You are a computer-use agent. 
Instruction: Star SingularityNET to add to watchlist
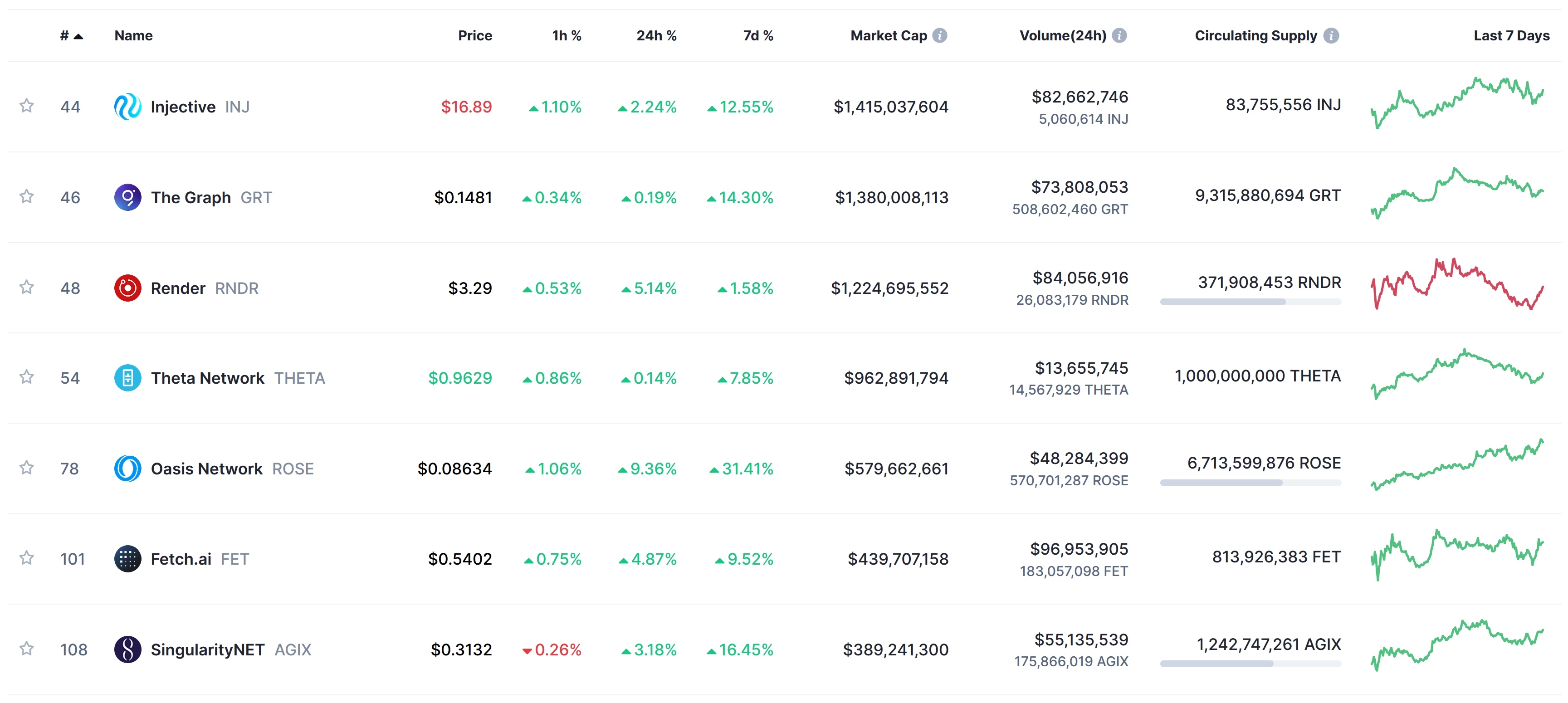click(26, 649)
